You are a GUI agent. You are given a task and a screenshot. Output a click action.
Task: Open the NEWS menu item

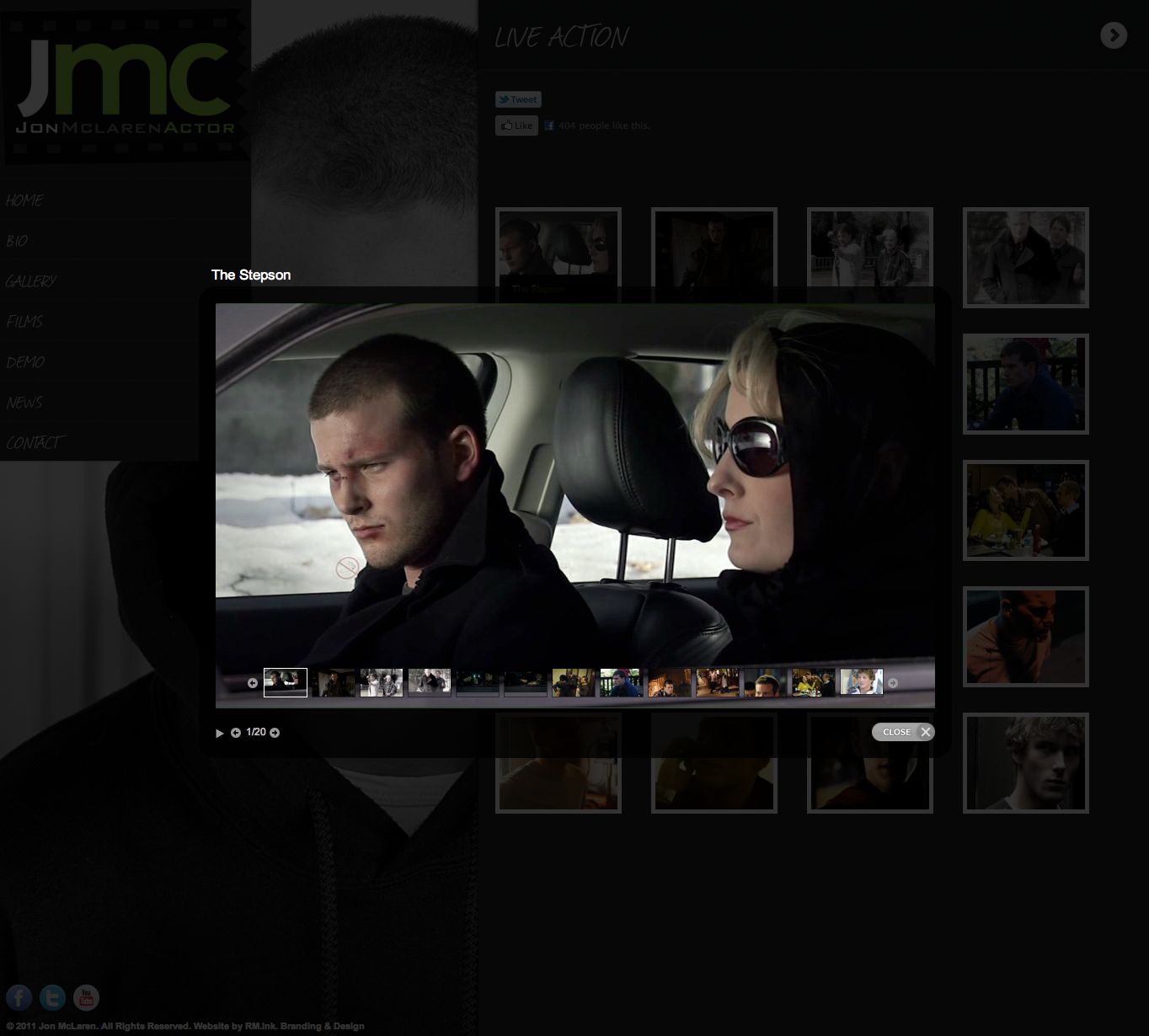coord(24,403)
